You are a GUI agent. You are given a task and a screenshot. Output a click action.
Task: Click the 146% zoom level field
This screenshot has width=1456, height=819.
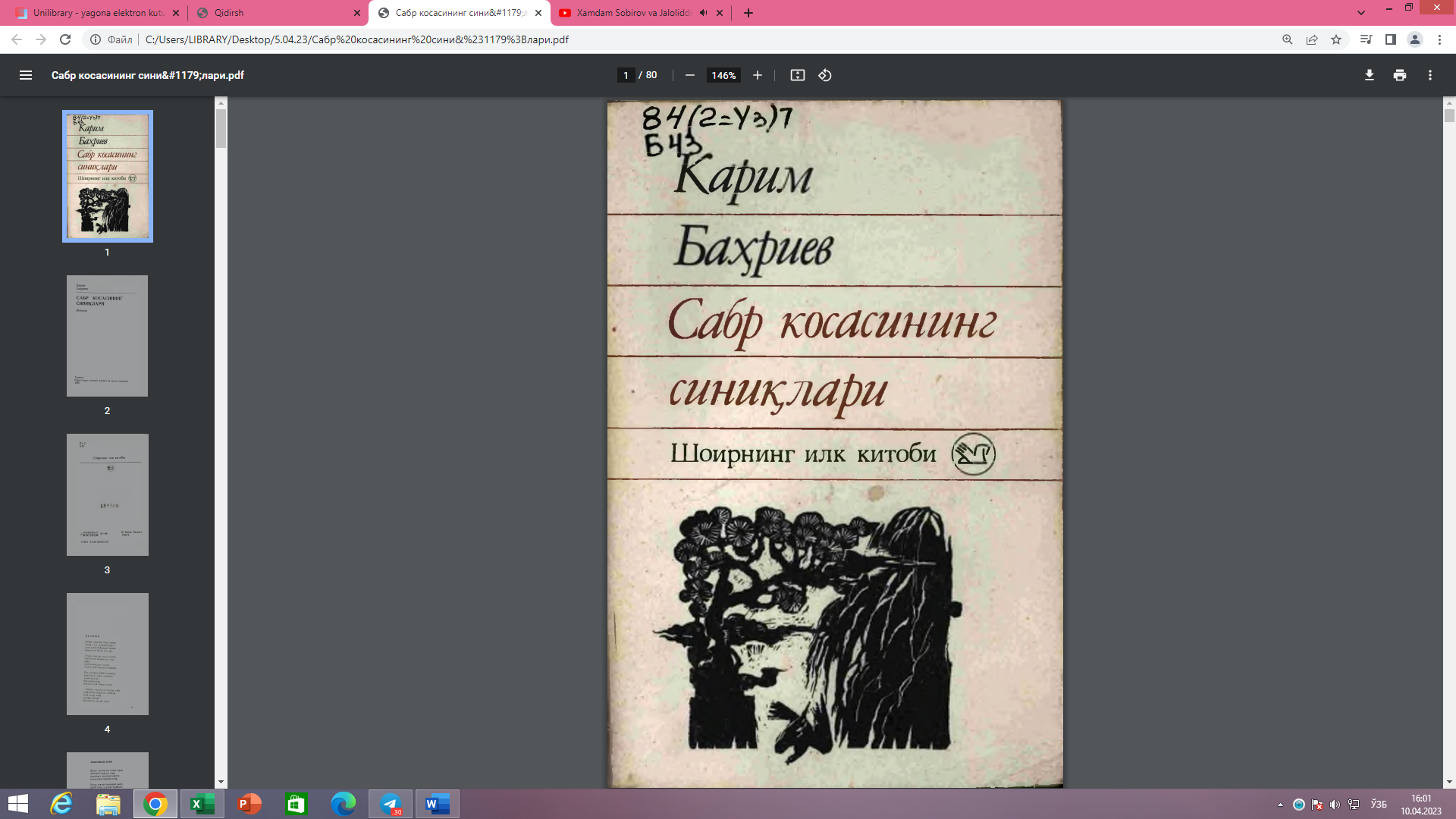click(x=723, y=75)
